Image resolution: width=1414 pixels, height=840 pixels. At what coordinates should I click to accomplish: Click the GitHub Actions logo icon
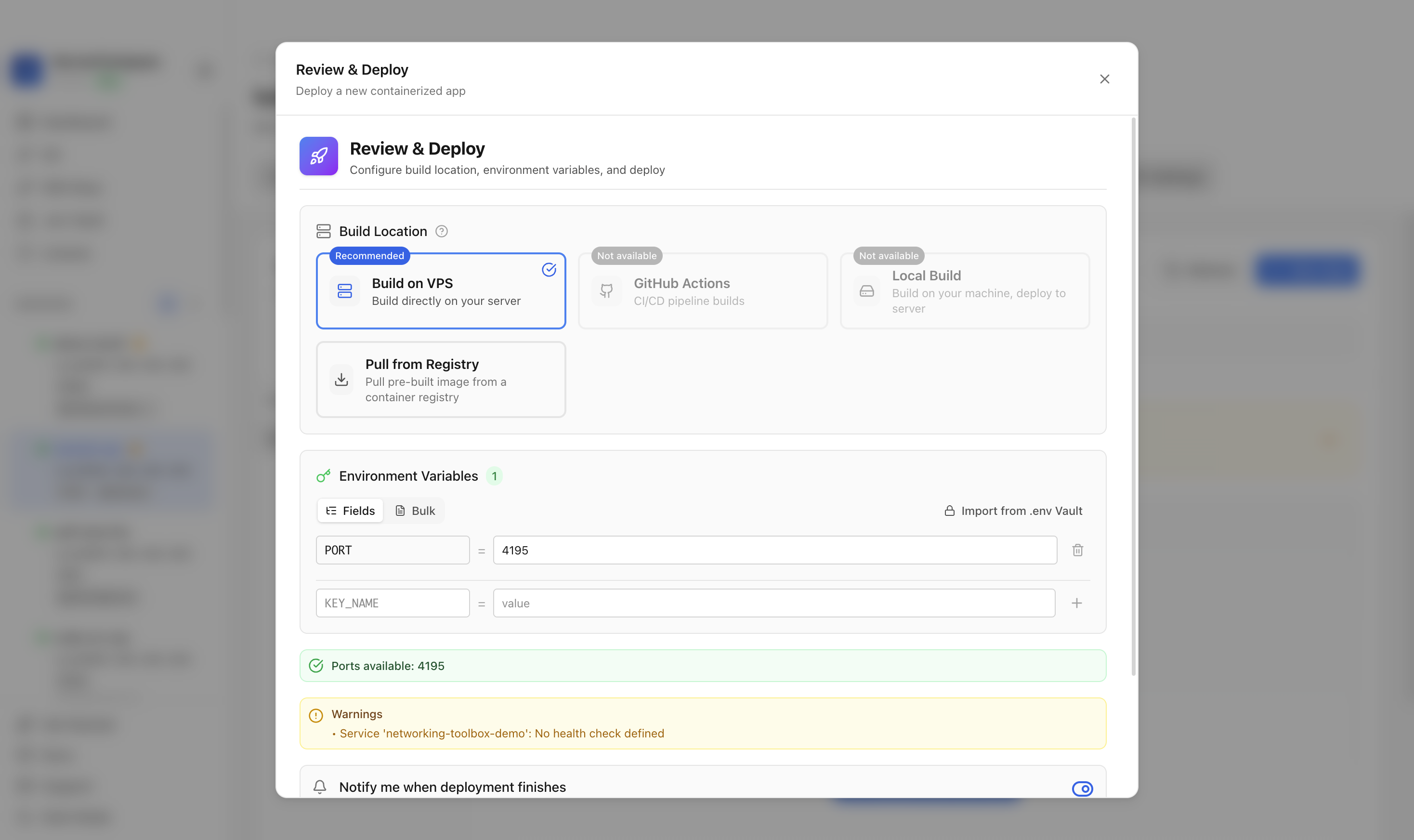(x=606, y=291)
